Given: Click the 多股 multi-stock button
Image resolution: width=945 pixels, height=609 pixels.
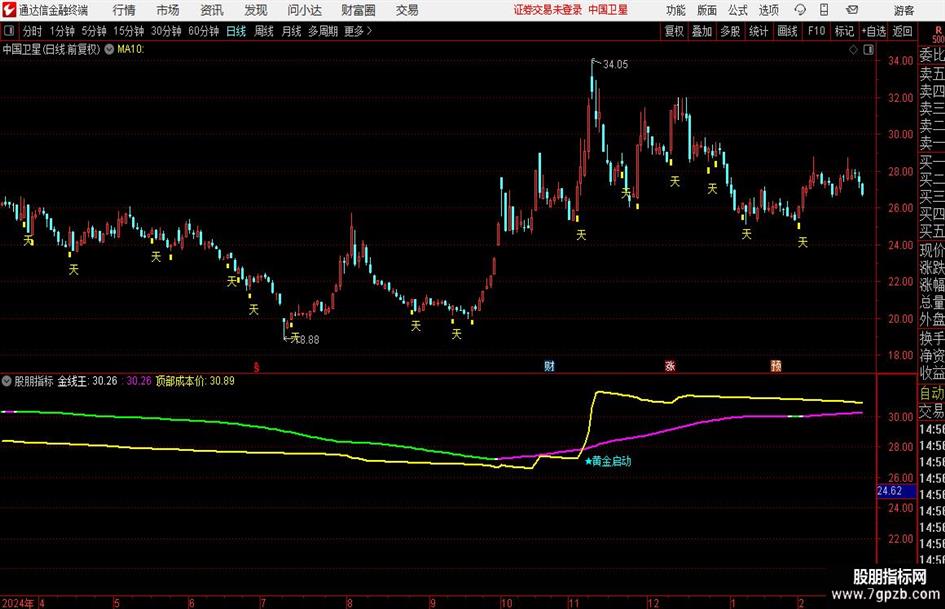Looking at the screenshot, I should click(730, 31).
